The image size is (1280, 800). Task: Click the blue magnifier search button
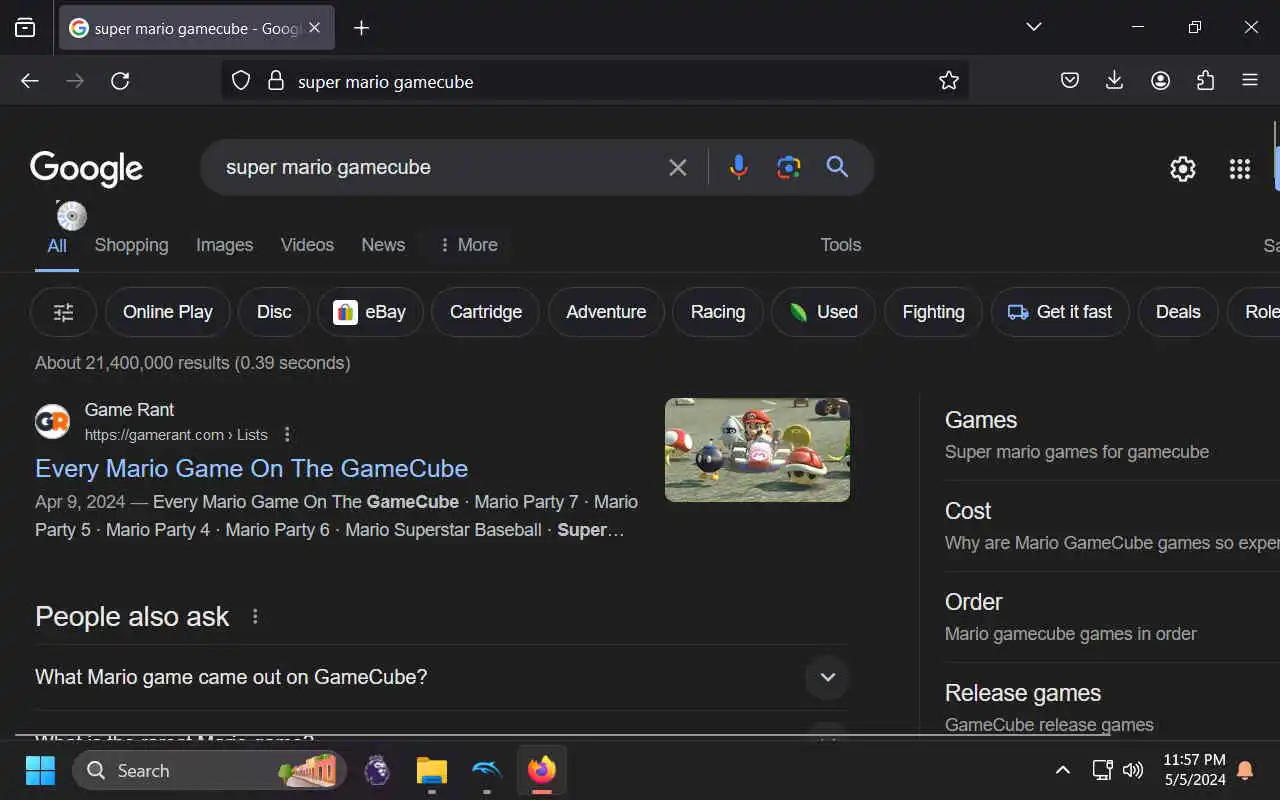coord(837,167)
